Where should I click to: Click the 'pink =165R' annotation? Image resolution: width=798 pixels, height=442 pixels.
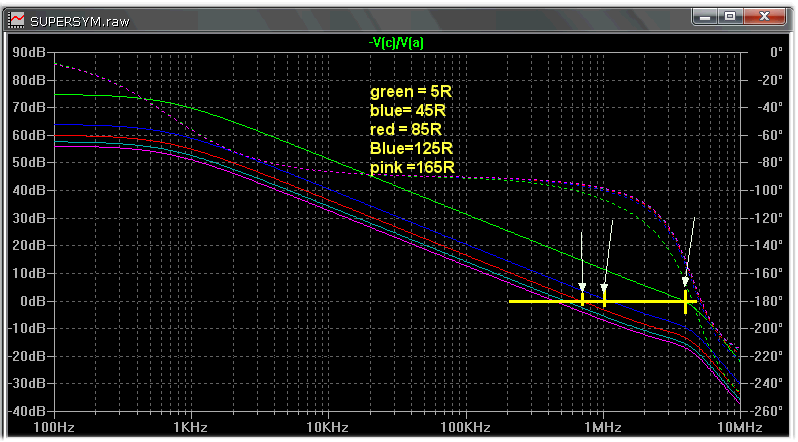[x=412, y=167]
